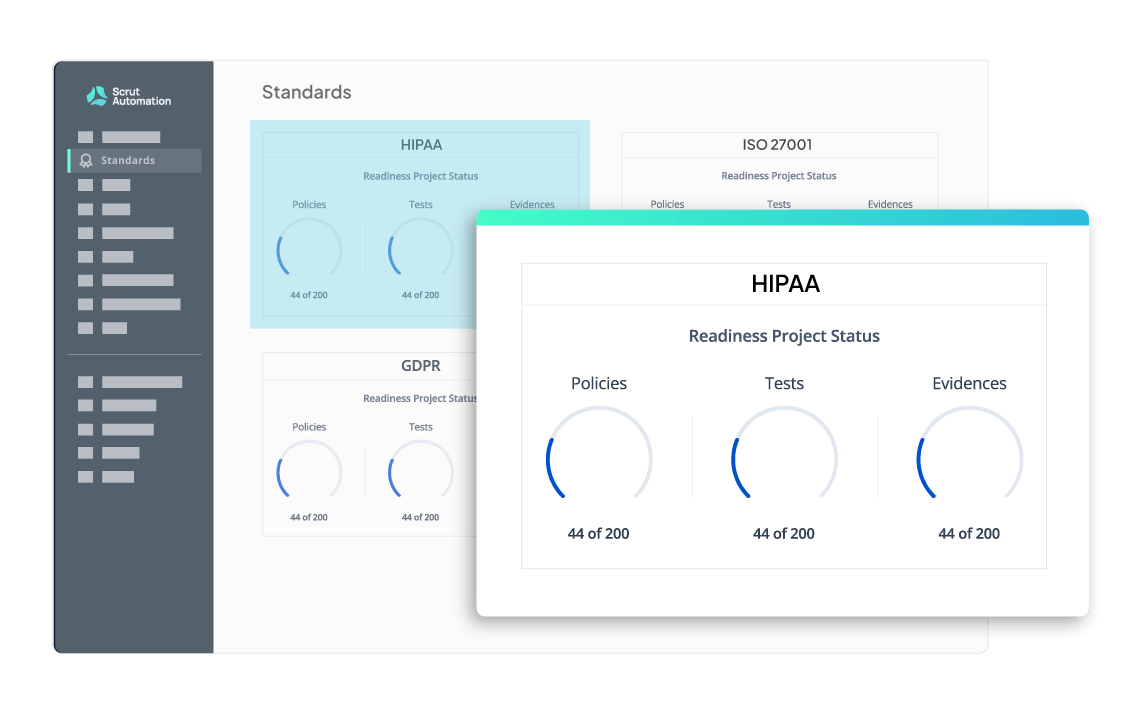1144x721 pixels.
Task: Click Readiness Project Status in background HIPAA card
Action: [x=421, y=176]
